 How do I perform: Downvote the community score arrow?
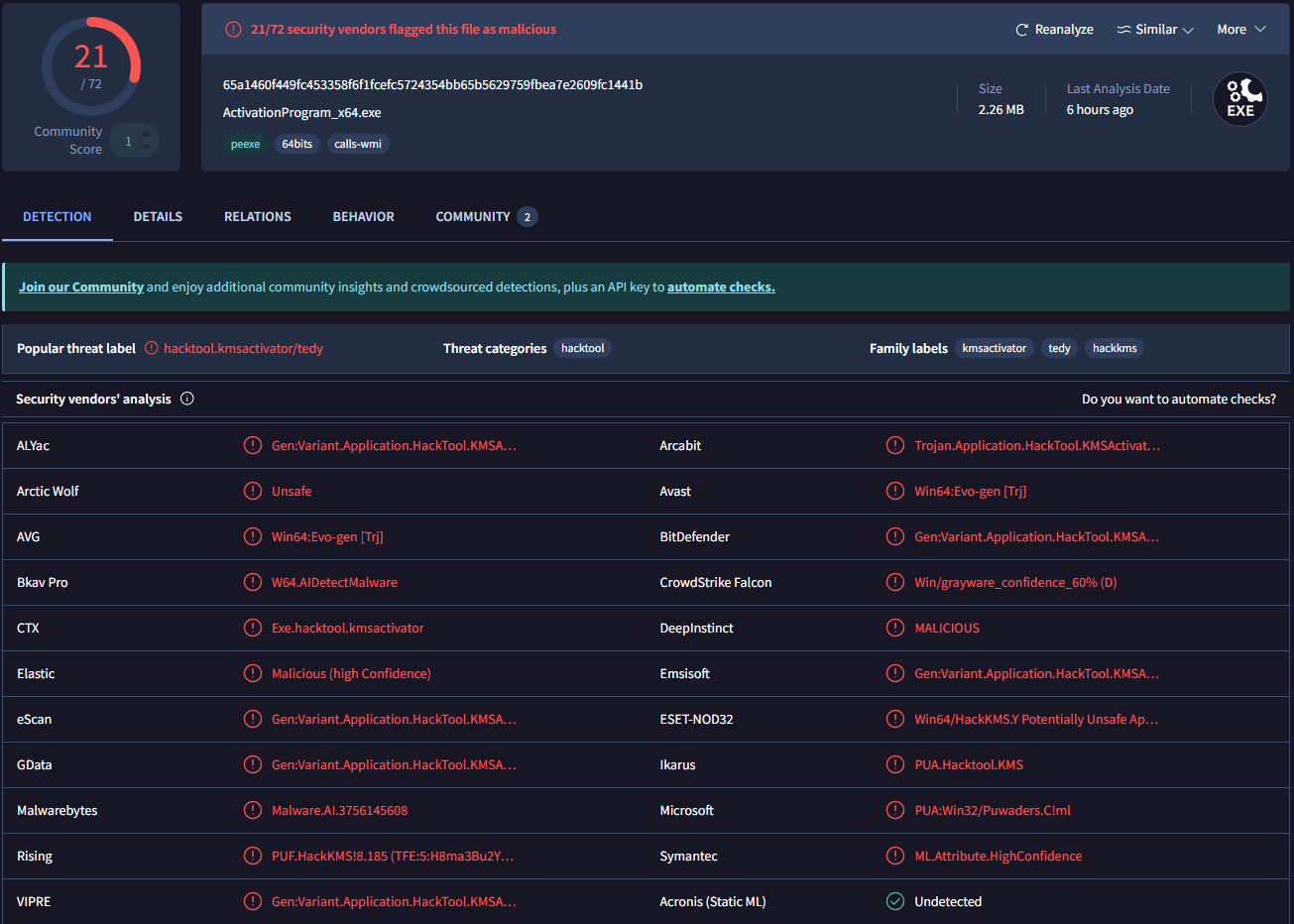coord(146,148)
